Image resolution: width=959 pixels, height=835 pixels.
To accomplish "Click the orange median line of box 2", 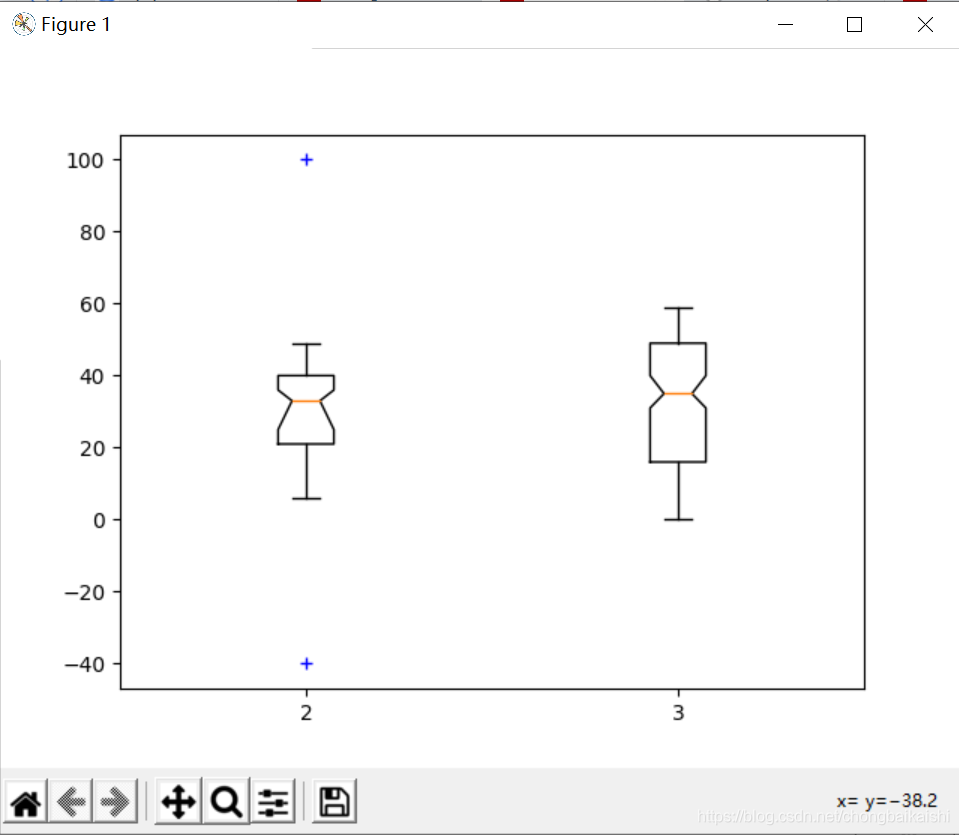I will click(306, 401).
